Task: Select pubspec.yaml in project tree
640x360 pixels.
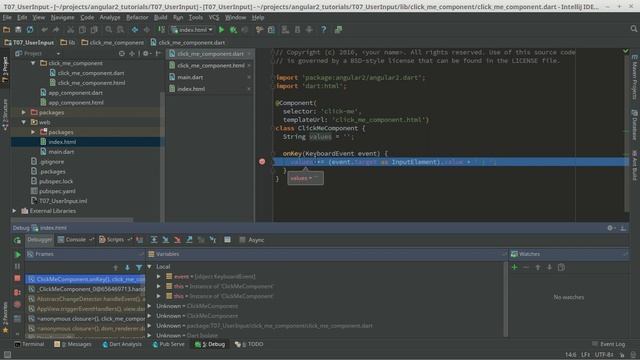Action: (x=57, y=191)
